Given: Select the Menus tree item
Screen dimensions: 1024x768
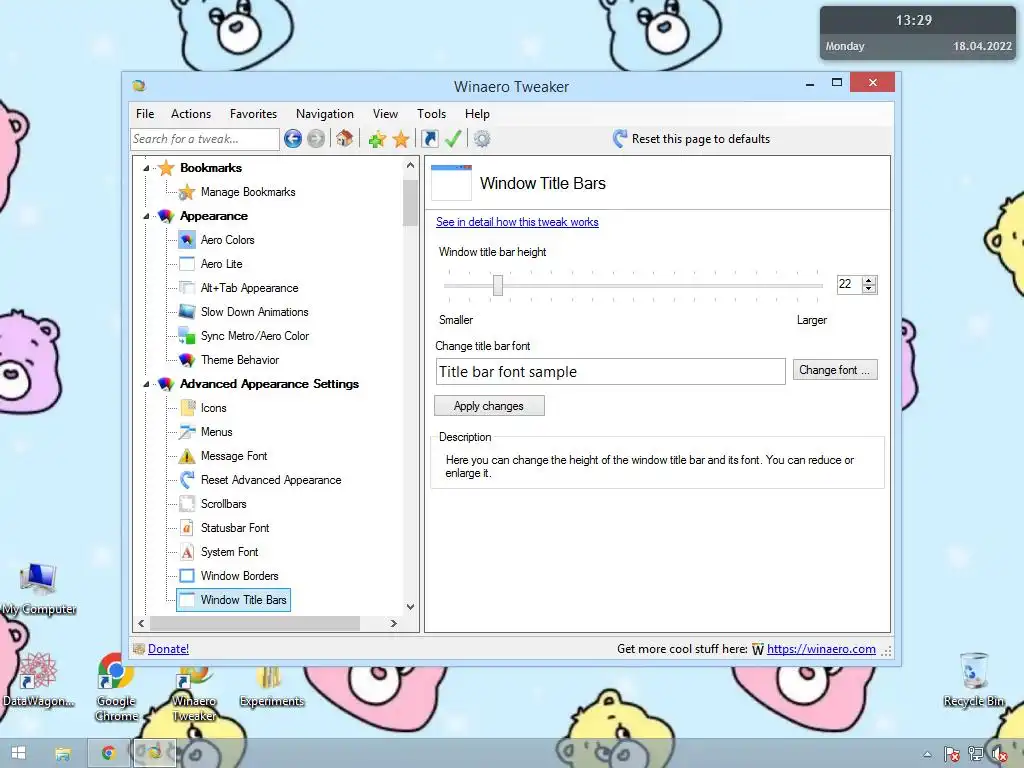Looking at the screenshot, I should coord(216,432).
